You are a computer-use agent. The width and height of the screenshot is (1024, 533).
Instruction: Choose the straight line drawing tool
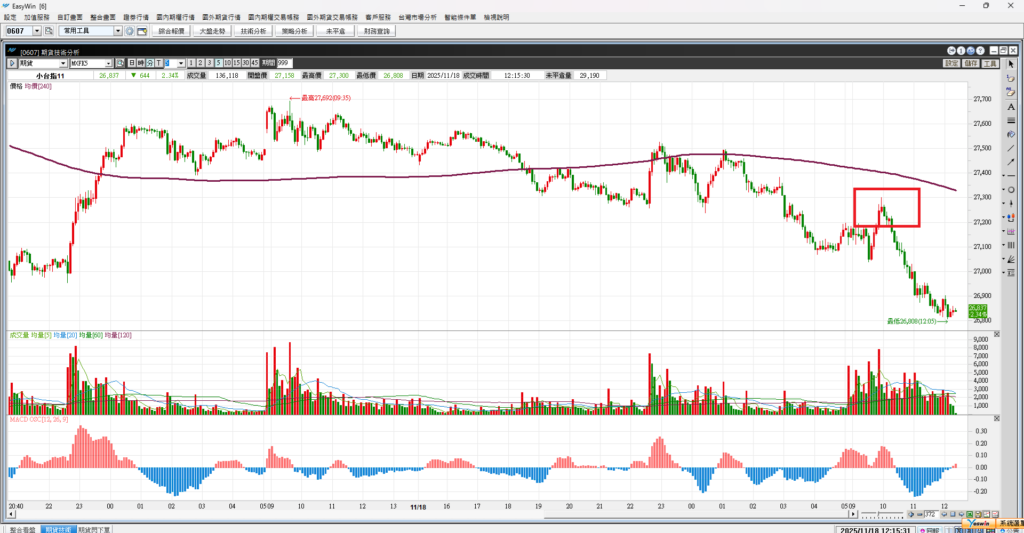pyautogui.click(x=1012, y=148)
